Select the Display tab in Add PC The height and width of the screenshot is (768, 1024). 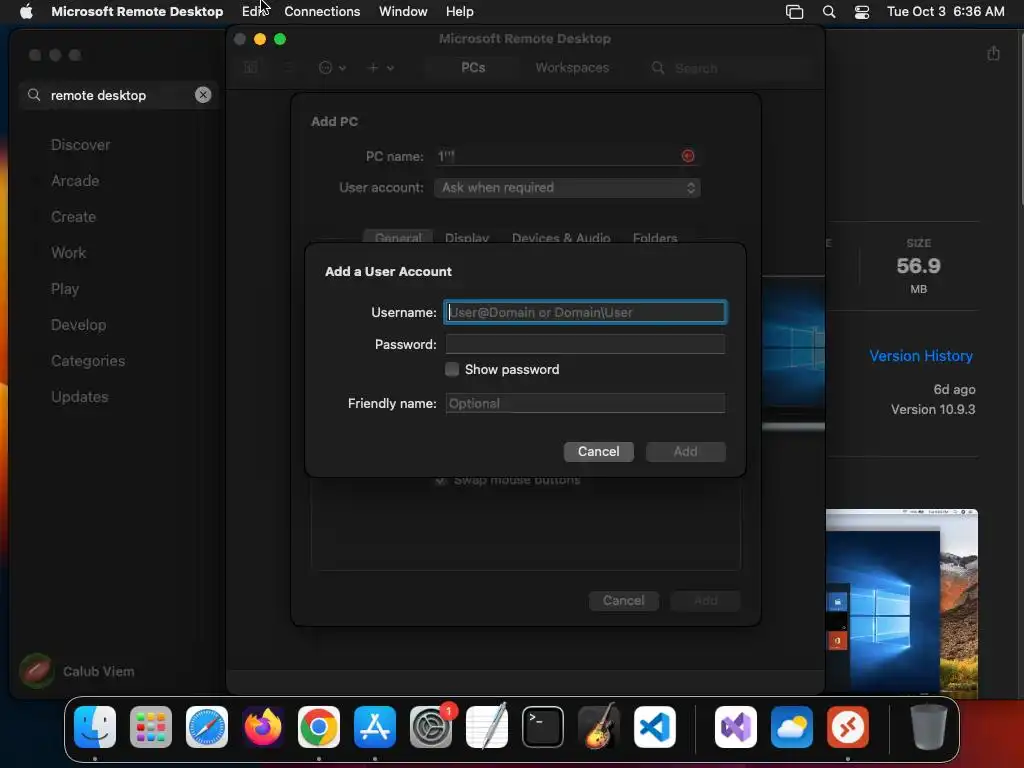click(467, 238)
